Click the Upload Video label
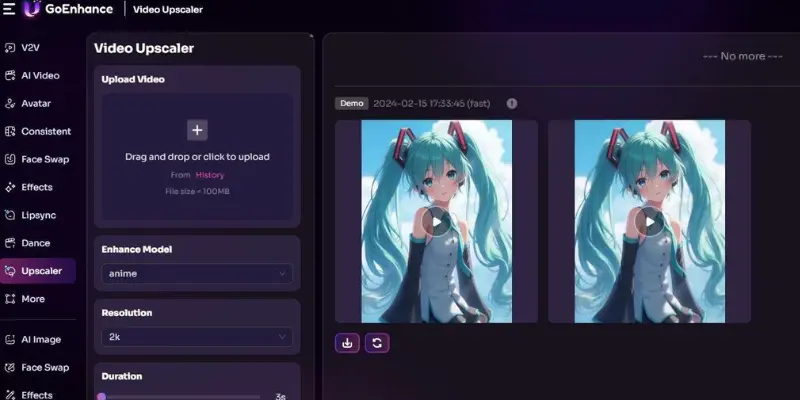 pos(133,80)
